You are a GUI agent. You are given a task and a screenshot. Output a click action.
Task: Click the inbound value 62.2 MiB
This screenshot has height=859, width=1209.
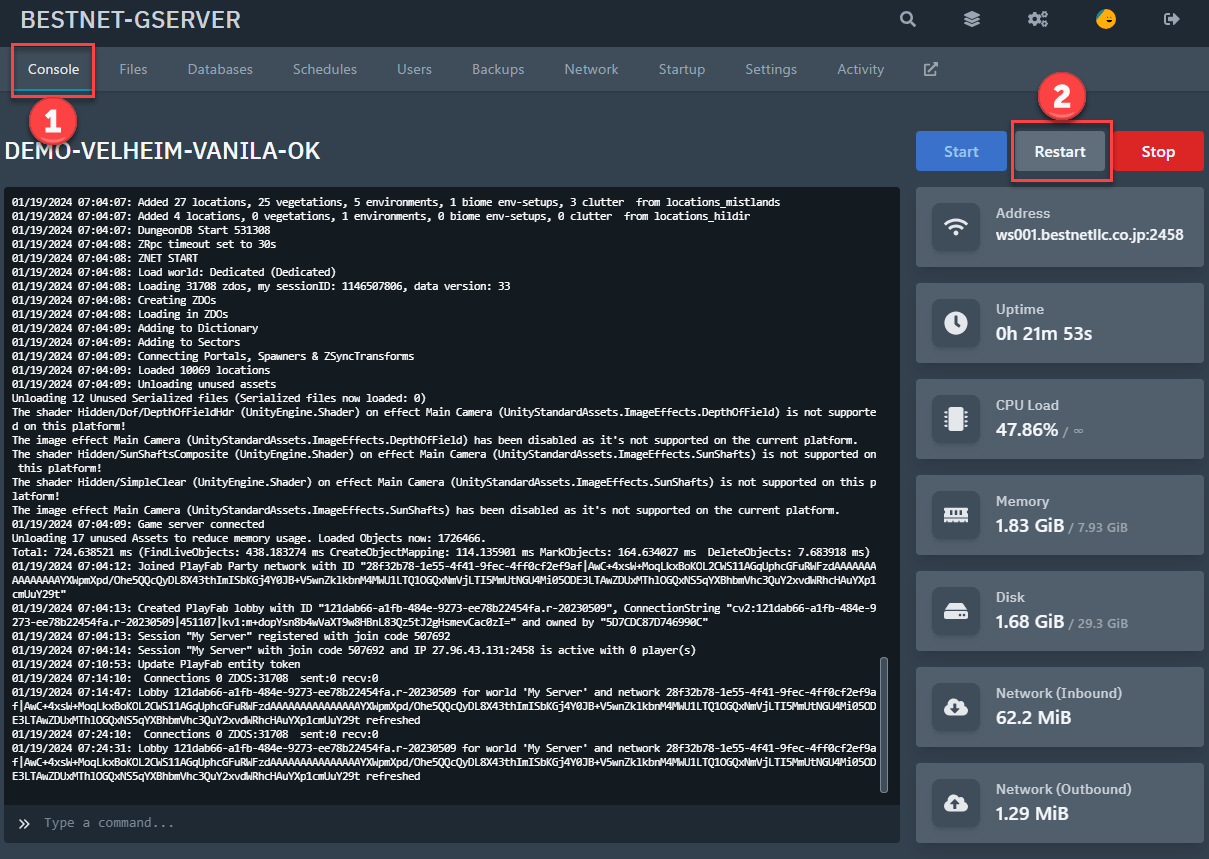(1033, 717)
